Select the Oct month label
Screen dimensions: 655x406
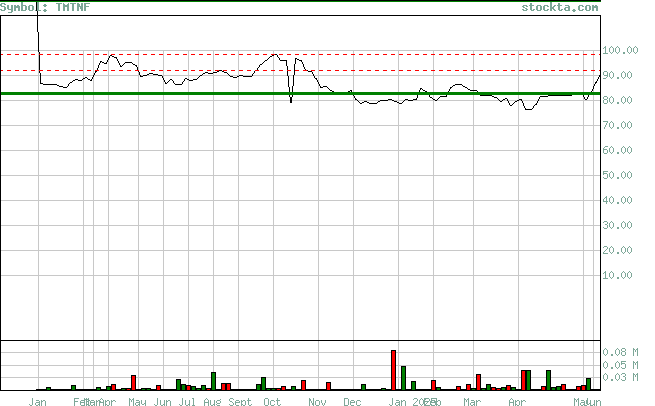point(272,402)
